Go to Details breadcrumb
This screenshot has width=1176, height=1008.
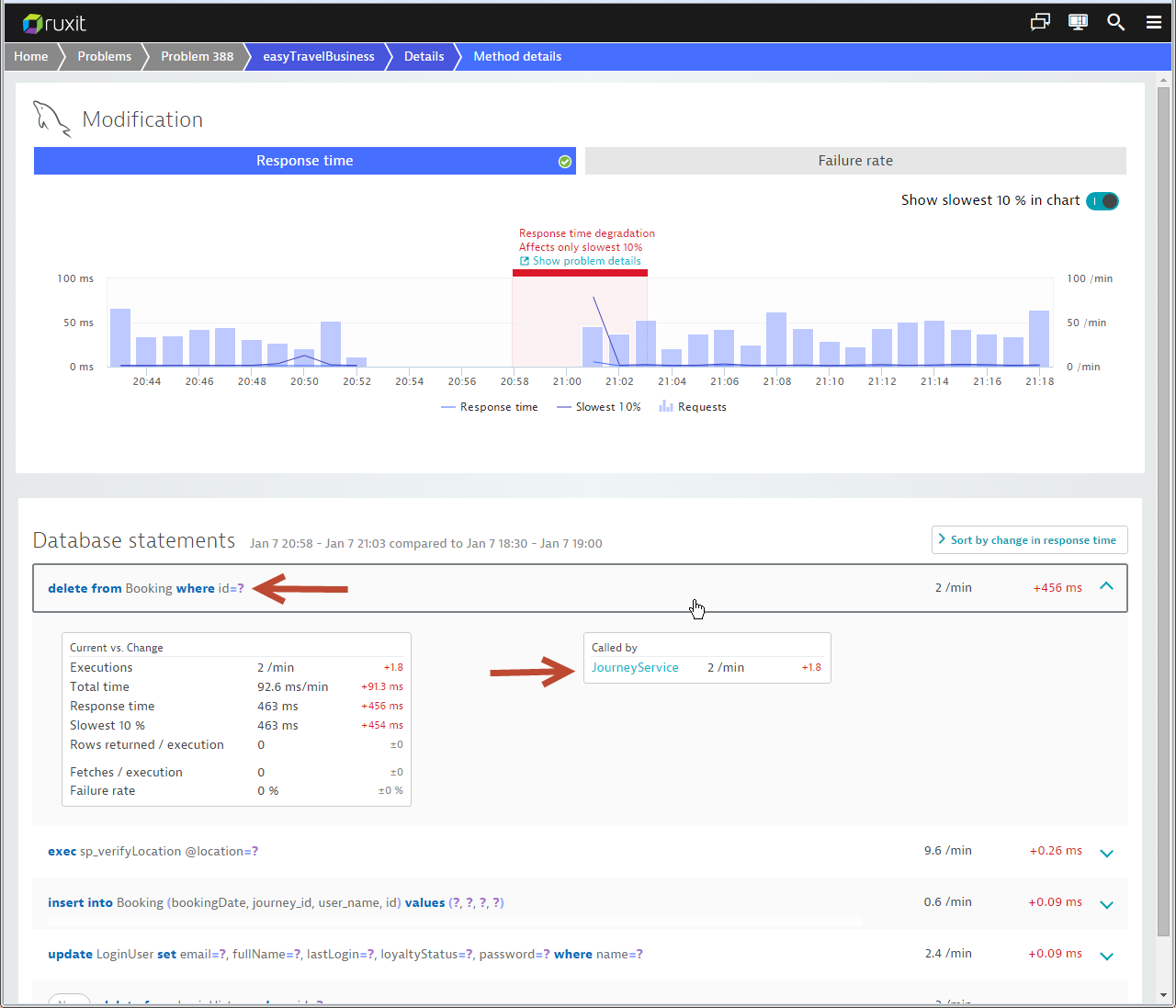click(424, 56)
